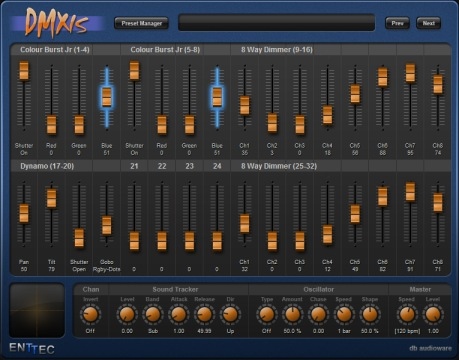Screen dimensions: 459x360
Task: Click the Master Level knob
Action: click(x=433, y=315)
